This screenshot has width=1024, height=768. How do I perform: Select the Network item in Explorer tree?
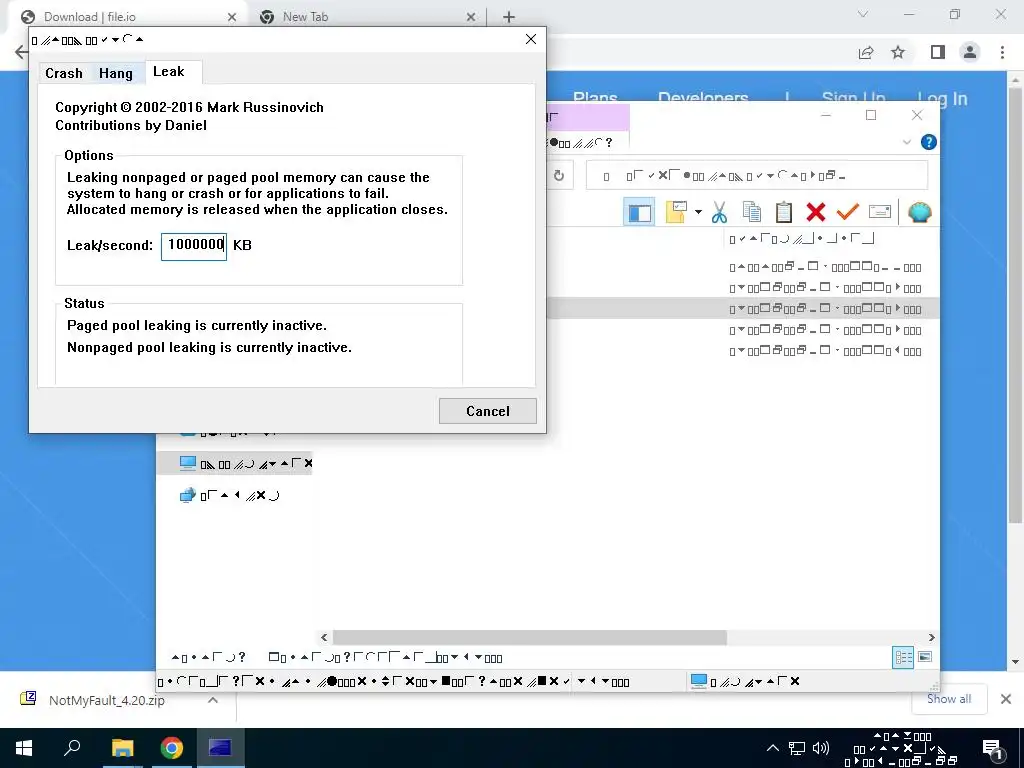(229, 495)
